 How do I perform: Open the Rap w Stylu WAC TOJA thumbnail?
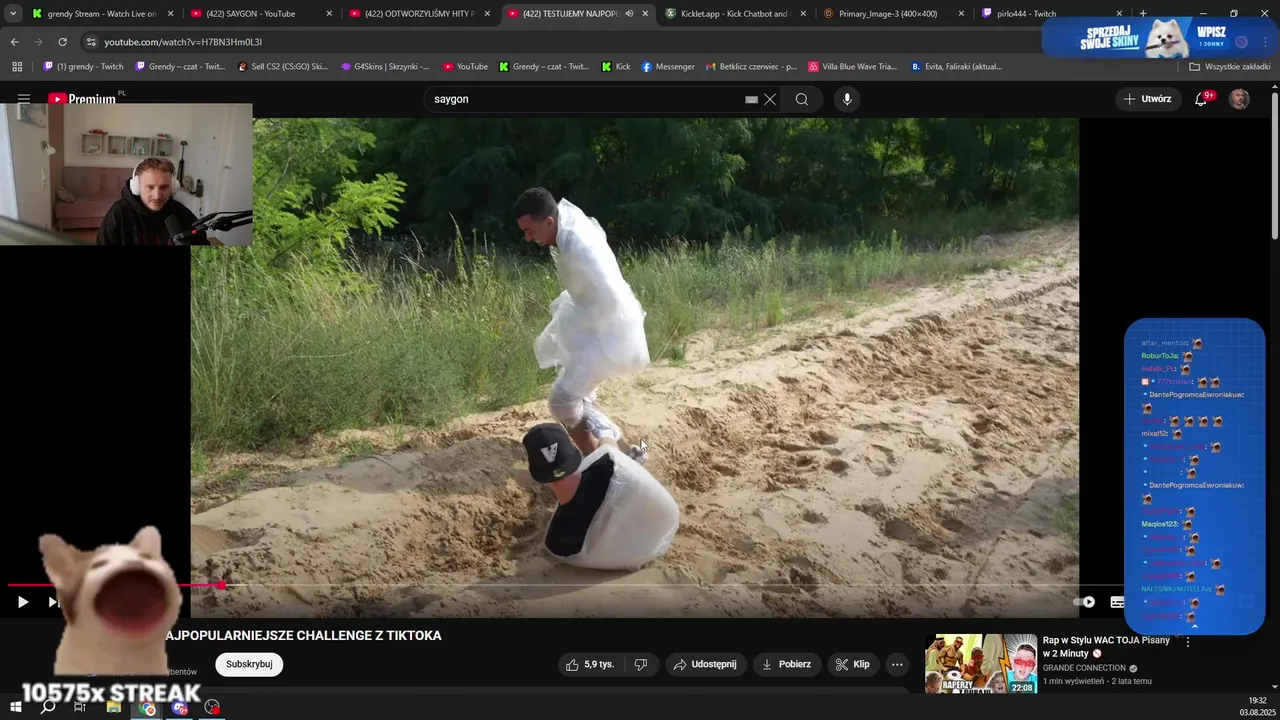point(980,664)
